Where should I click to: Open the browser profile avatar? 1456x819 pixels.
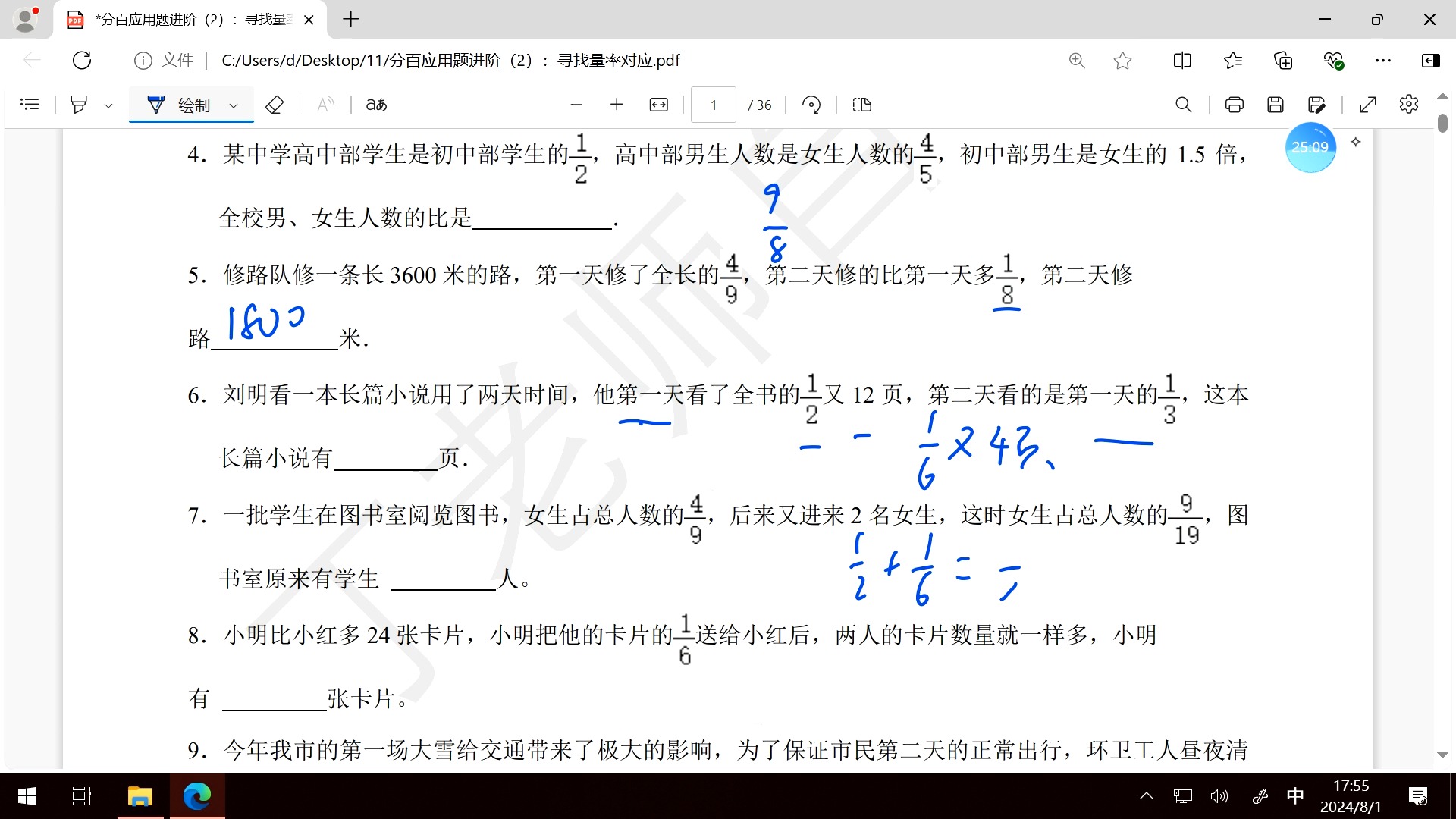[x=26, y=20]
